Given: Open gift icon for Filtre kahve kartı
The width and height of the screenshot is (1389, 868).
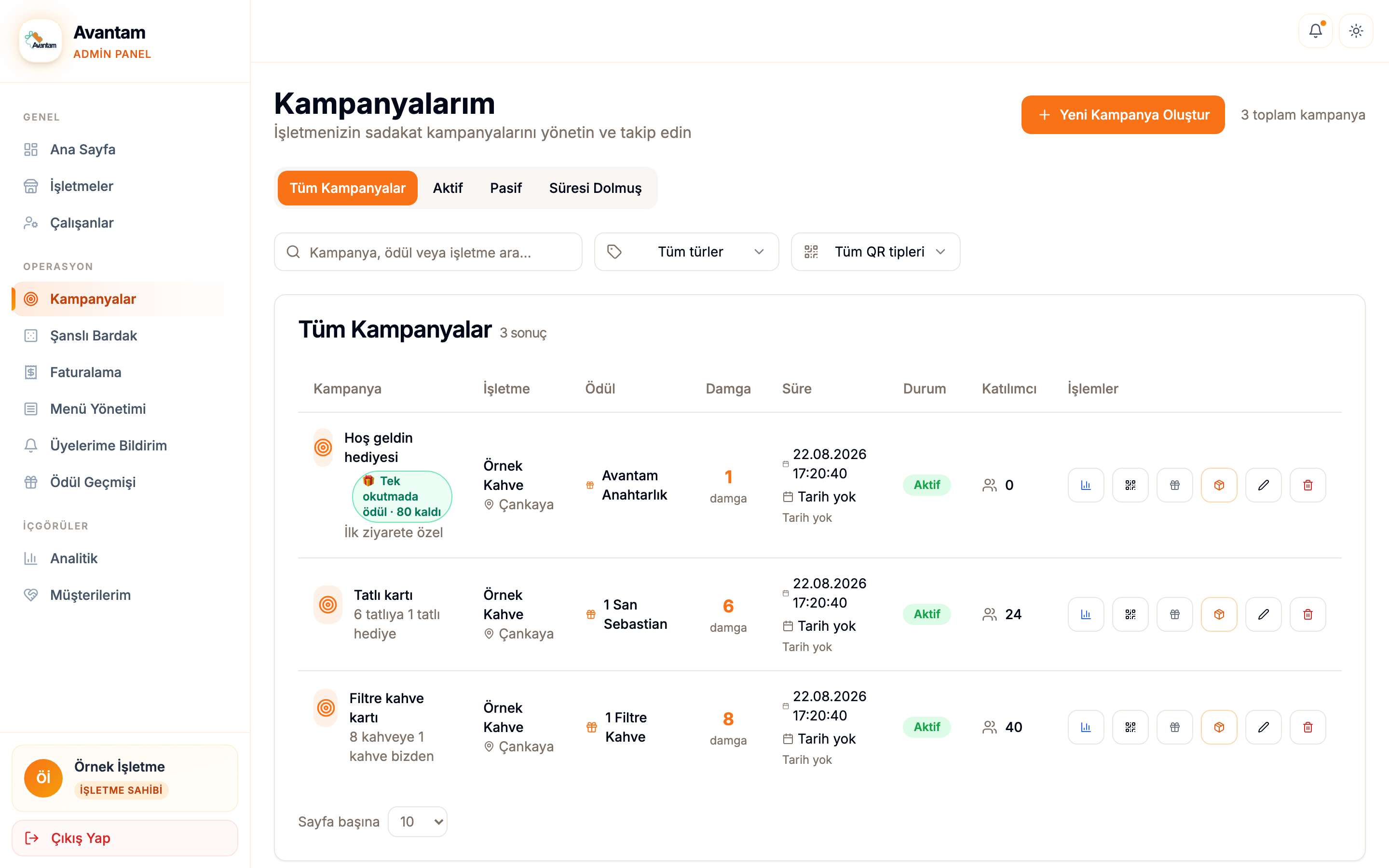Looking at the screenshot, I should [1174, 727].
